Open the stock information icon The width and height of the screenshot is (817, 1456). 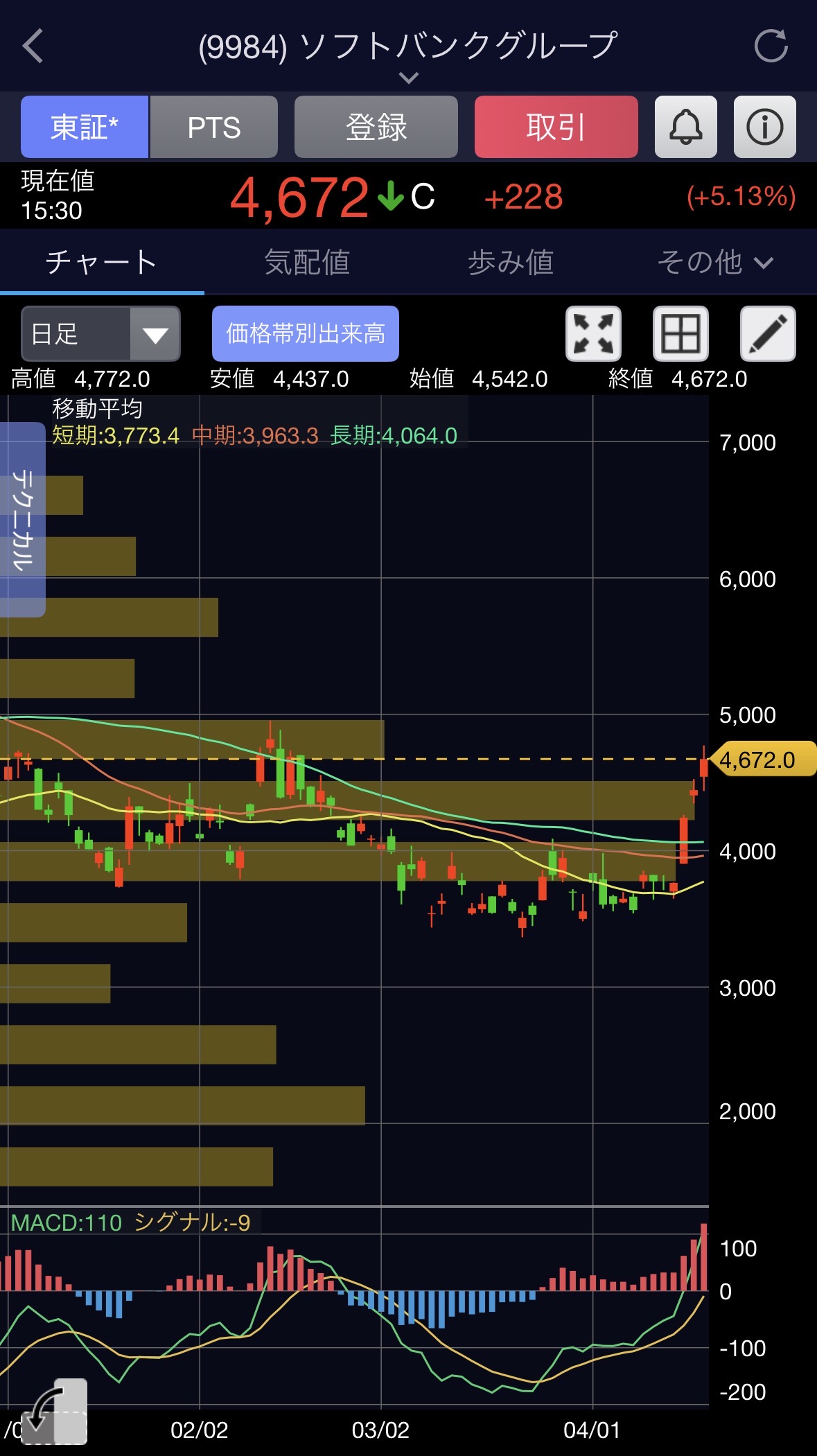764,128
